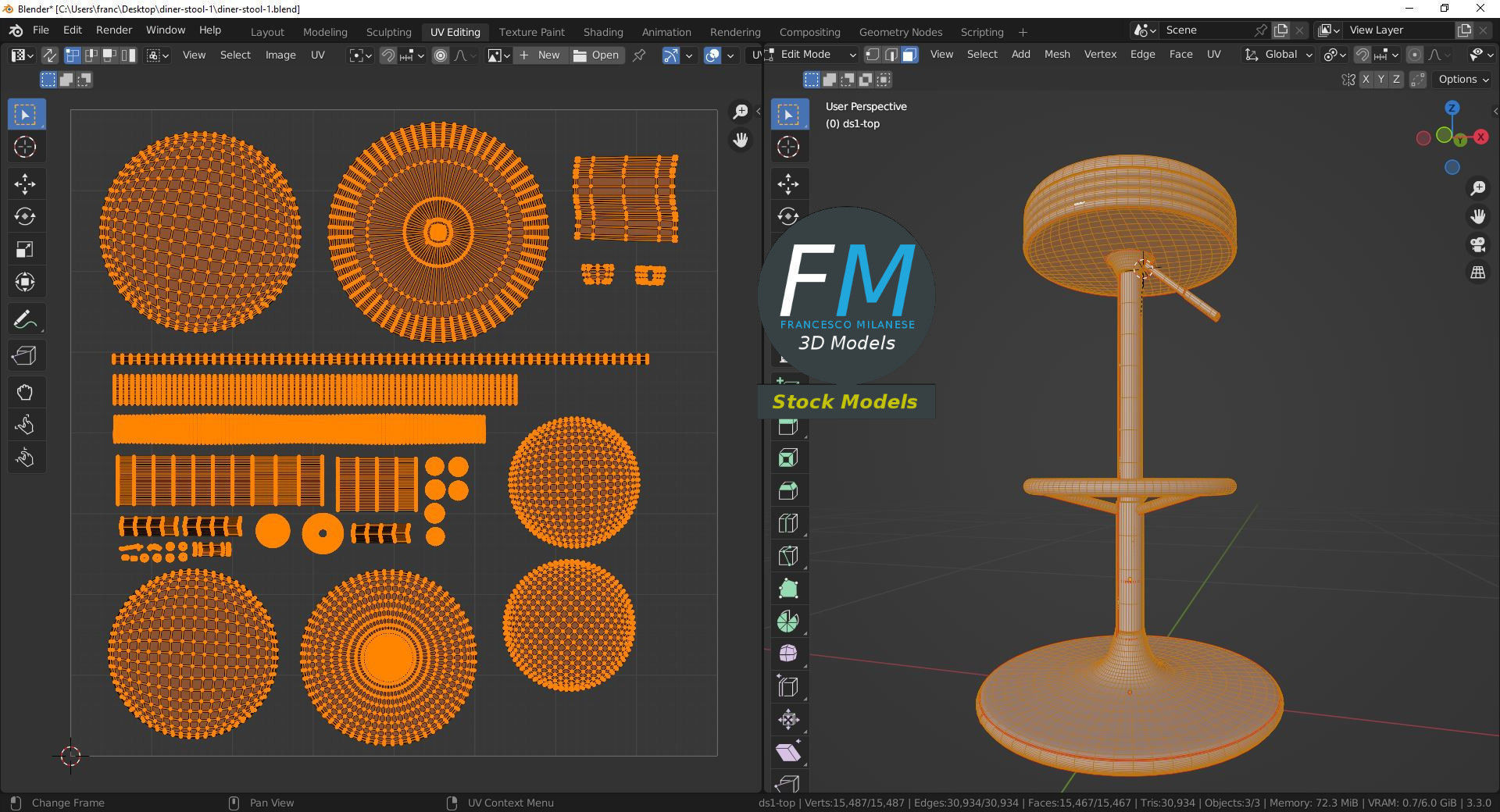
Task: Switch to the Shading workspace tab
Action: click(x=603, y=32)
